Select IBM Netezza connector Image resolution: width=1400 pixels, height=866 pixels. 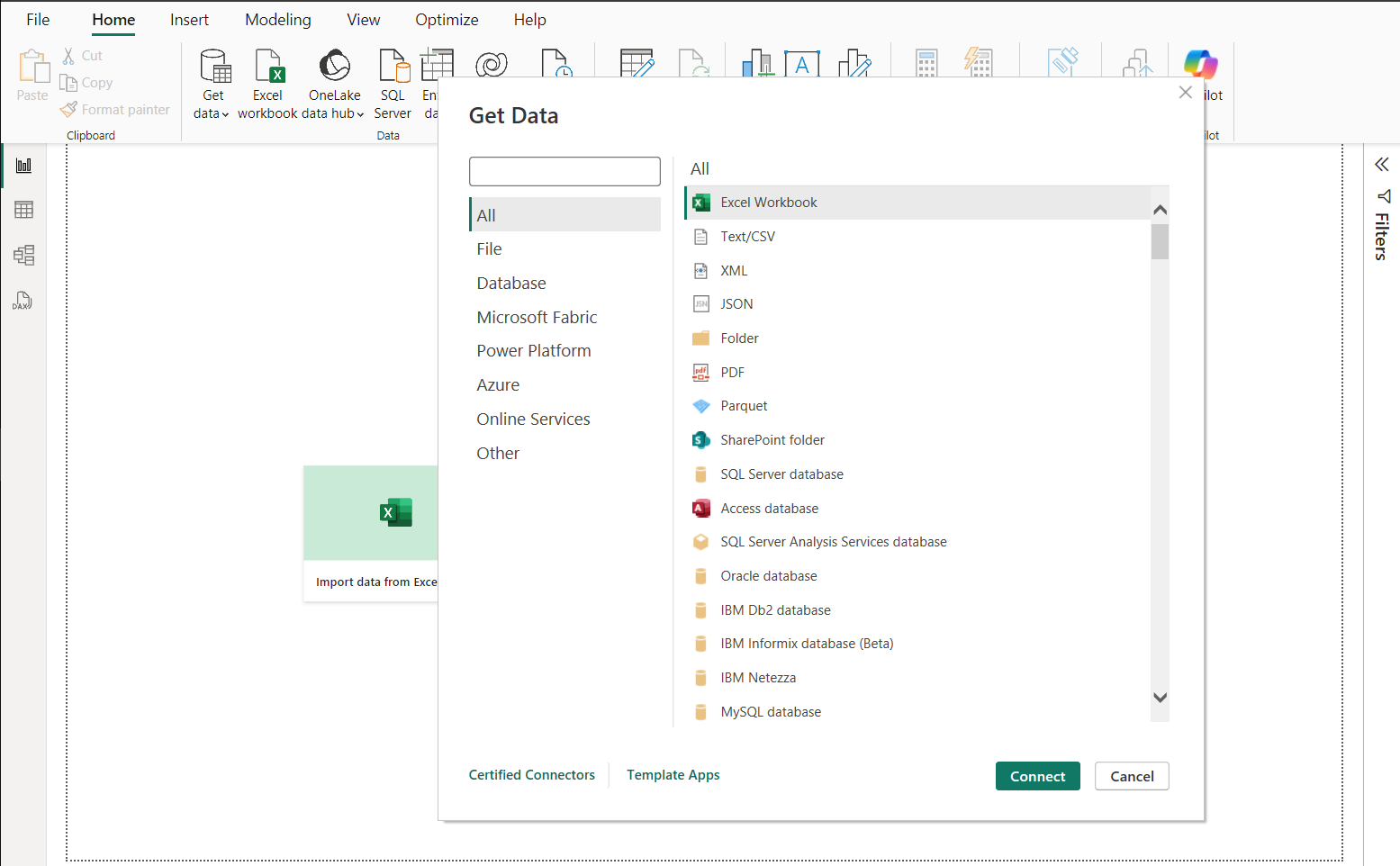[x=917, y=678]
